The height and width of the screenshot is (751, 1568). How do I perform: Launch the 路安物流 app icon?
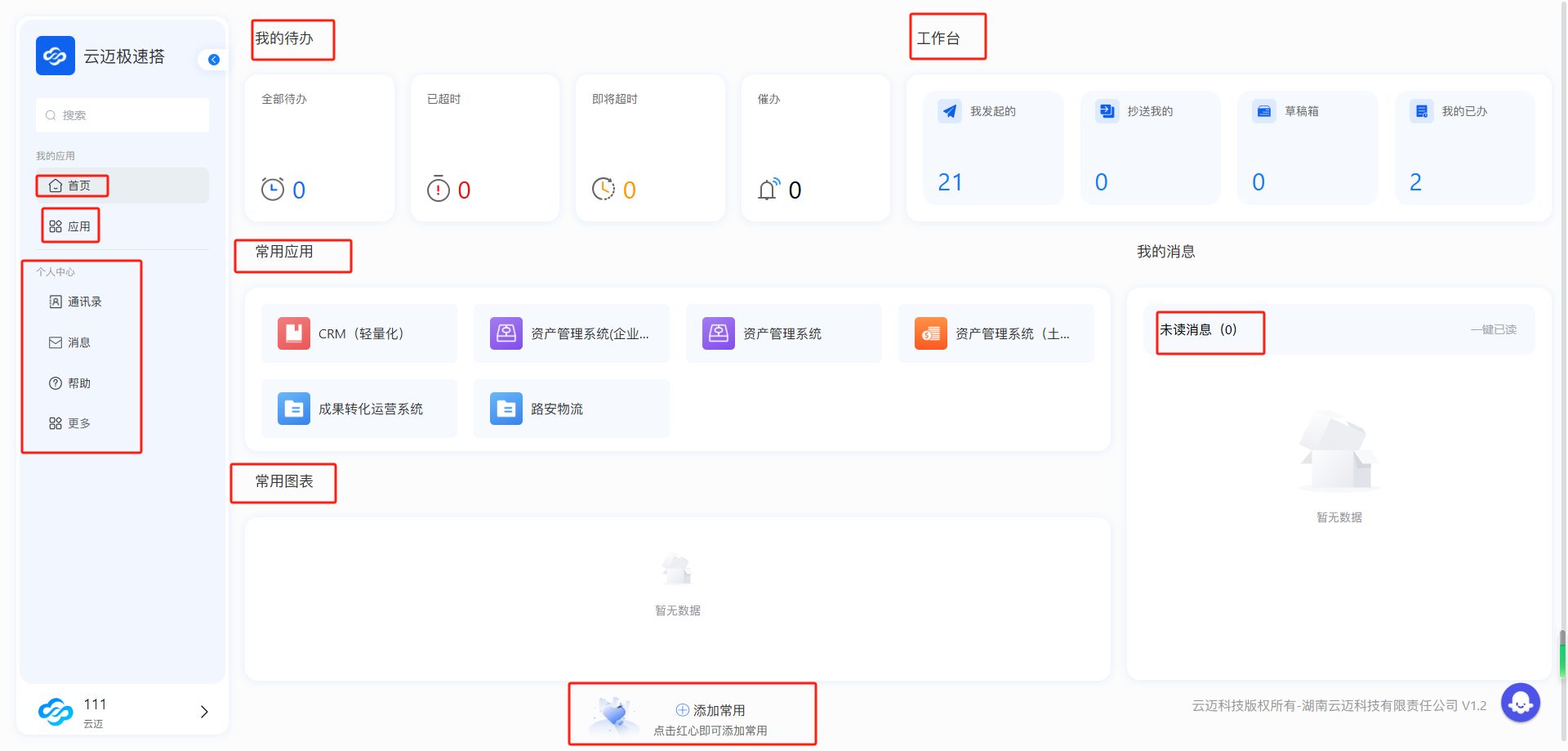pos(506,409)
